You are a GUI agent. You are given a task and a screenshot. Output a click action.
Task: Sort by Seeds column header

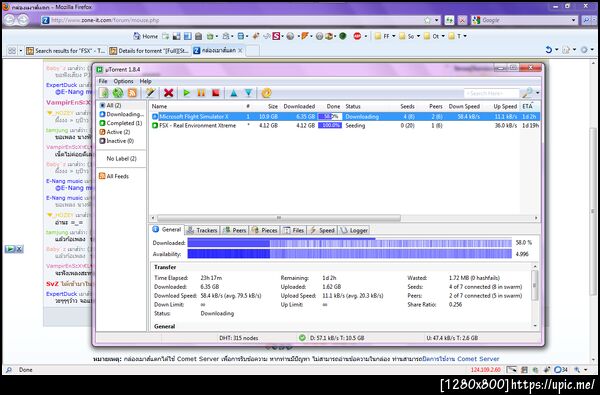coord(407,106)
